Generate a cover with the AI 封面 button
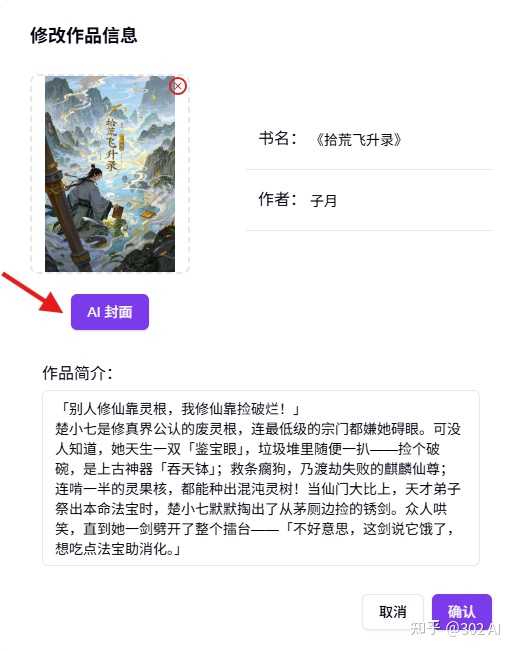The image size is (514, 651). coord(110,312)
